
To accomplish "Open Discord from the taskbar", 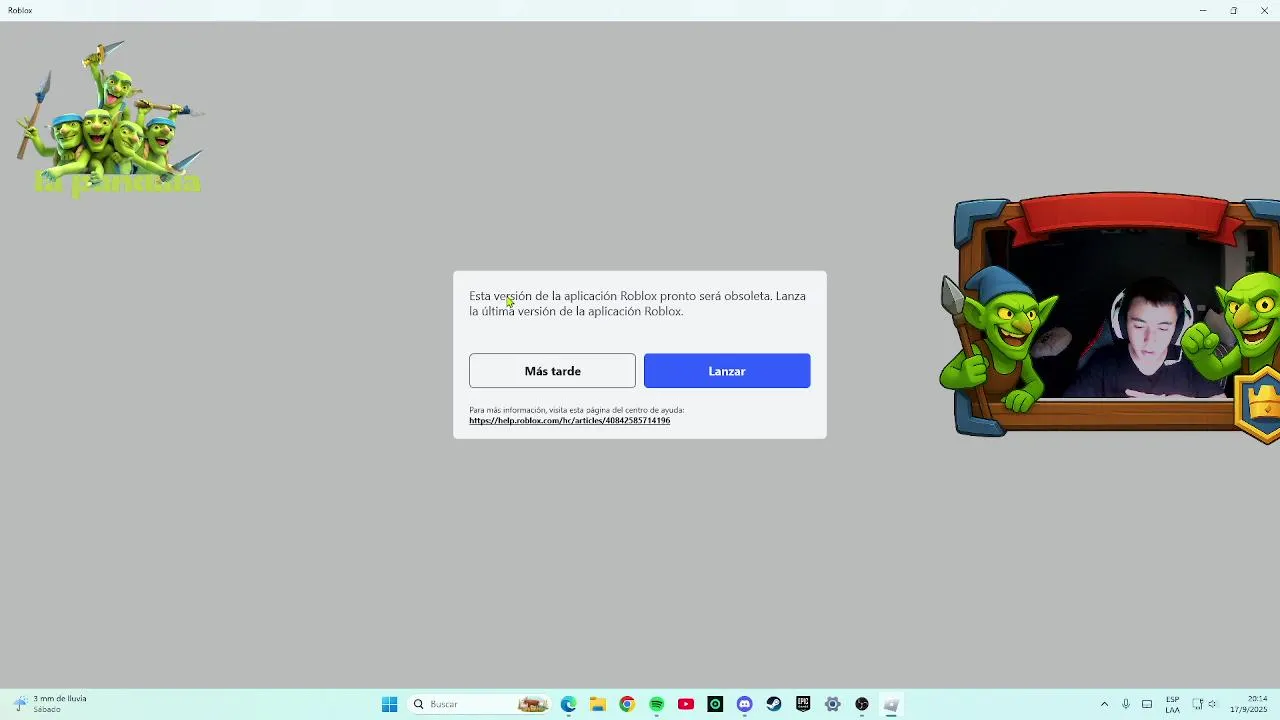I will tap(744, 704).
